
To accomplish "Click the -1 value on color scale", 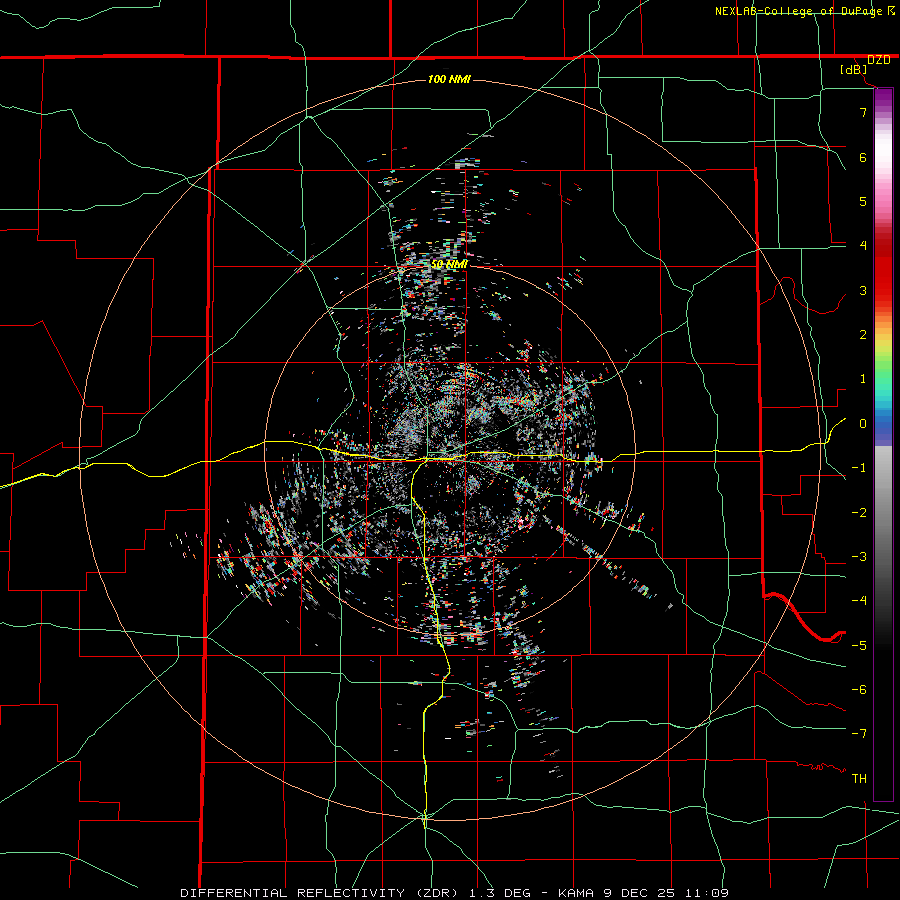I will point(859,468).
